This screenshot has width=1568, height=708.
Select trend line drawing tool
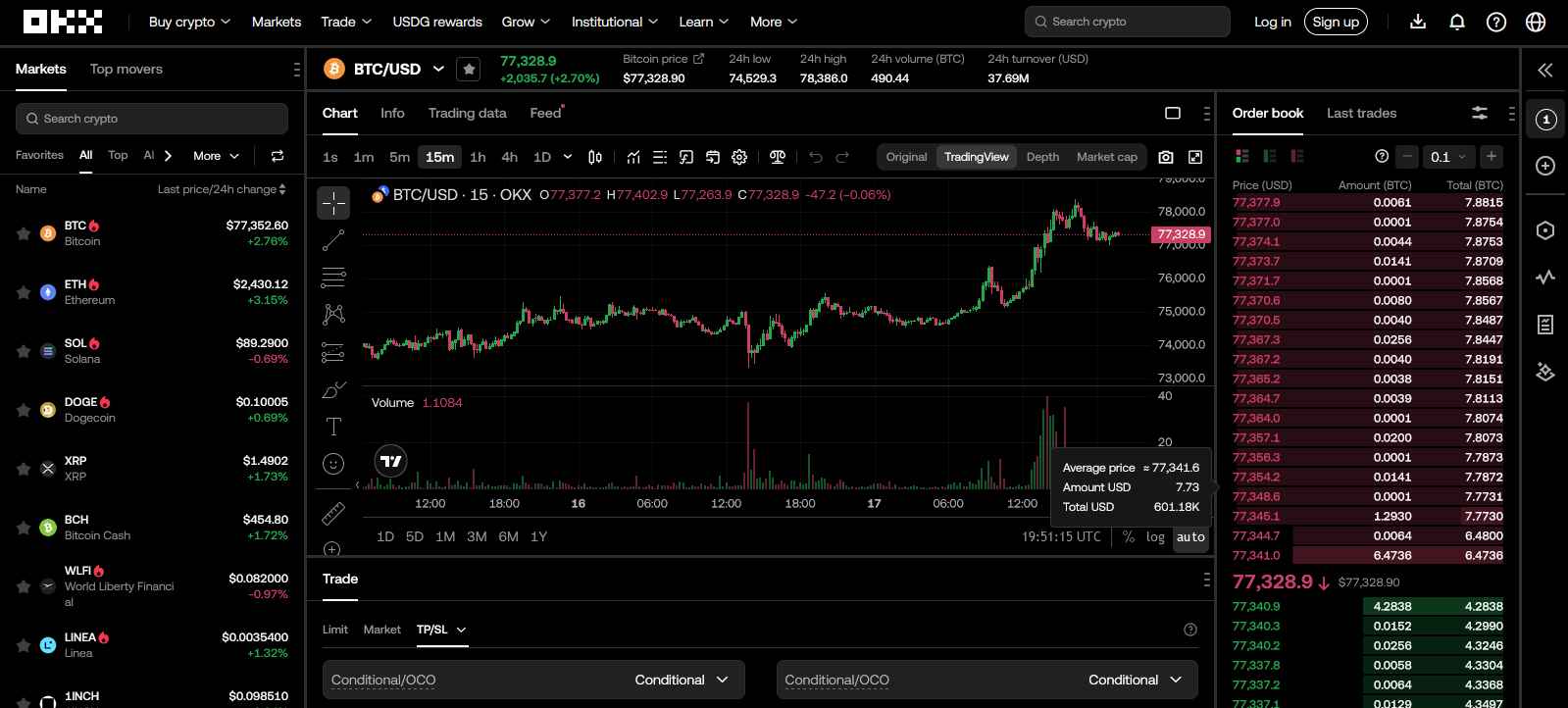(333, 240)
